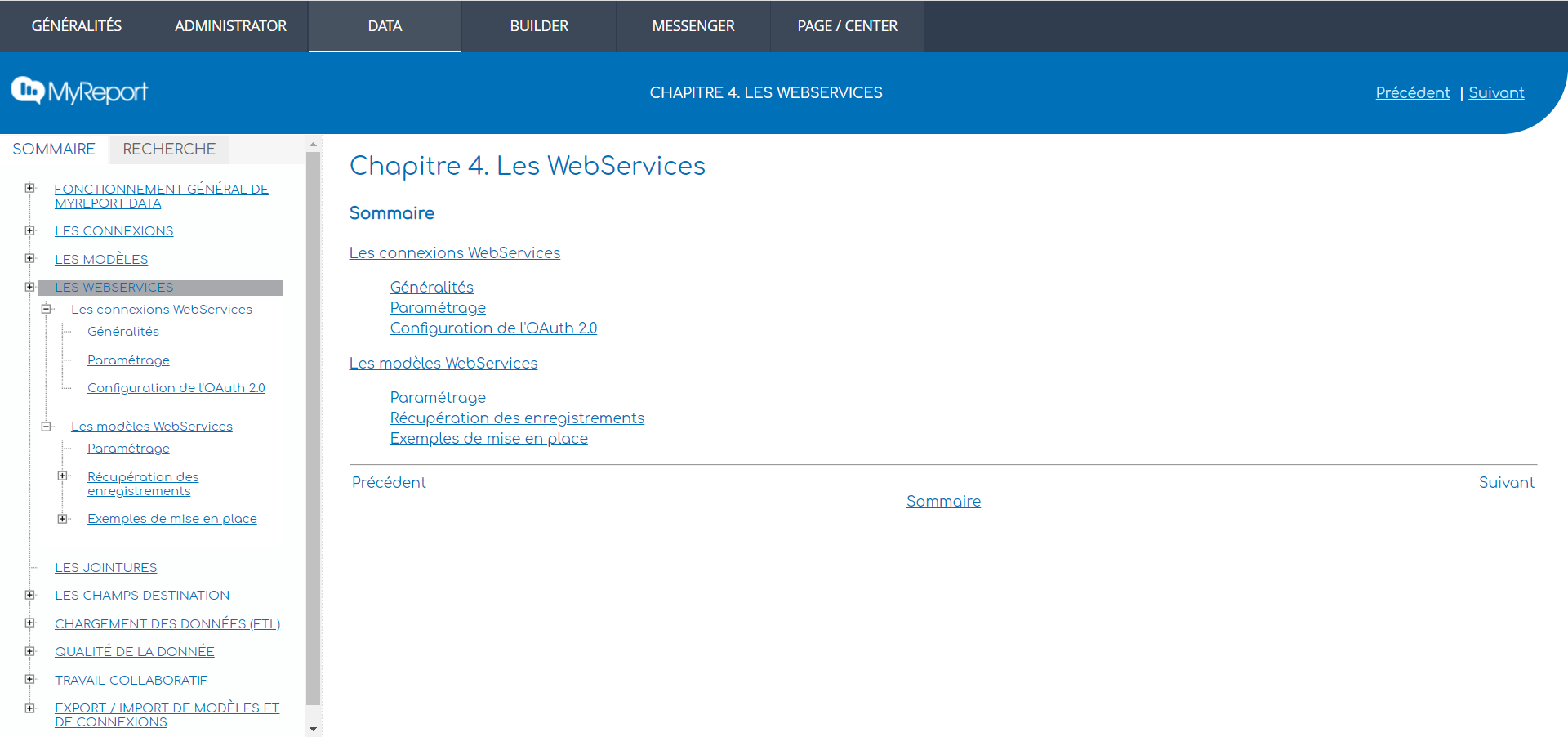Collapse Les modèles WebServices subtree
This screenshot has width=1568, height=737.
(47, 426)
